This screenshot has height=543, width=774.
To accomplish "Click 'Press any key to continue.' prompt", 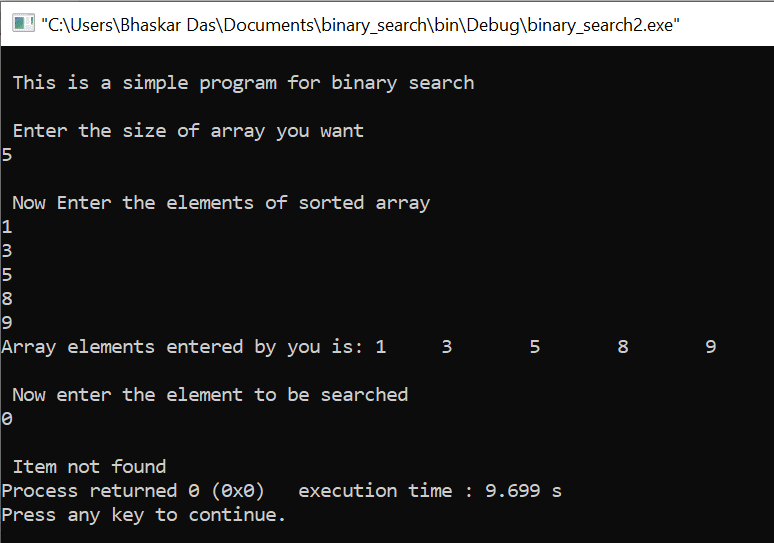I will [x=144, y=515].
